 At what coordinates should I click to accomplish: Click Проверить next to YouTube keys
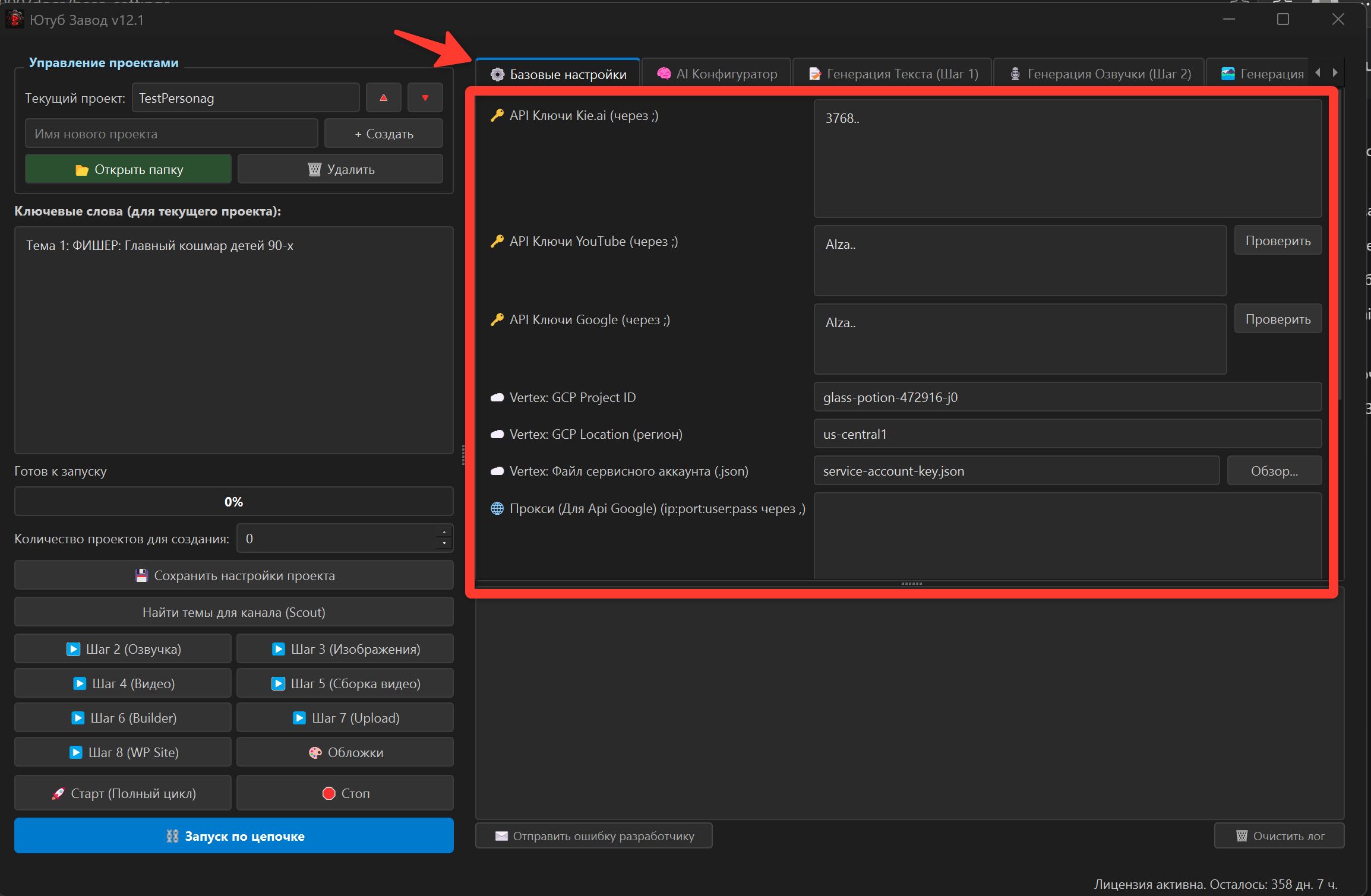pos(1278,240)
